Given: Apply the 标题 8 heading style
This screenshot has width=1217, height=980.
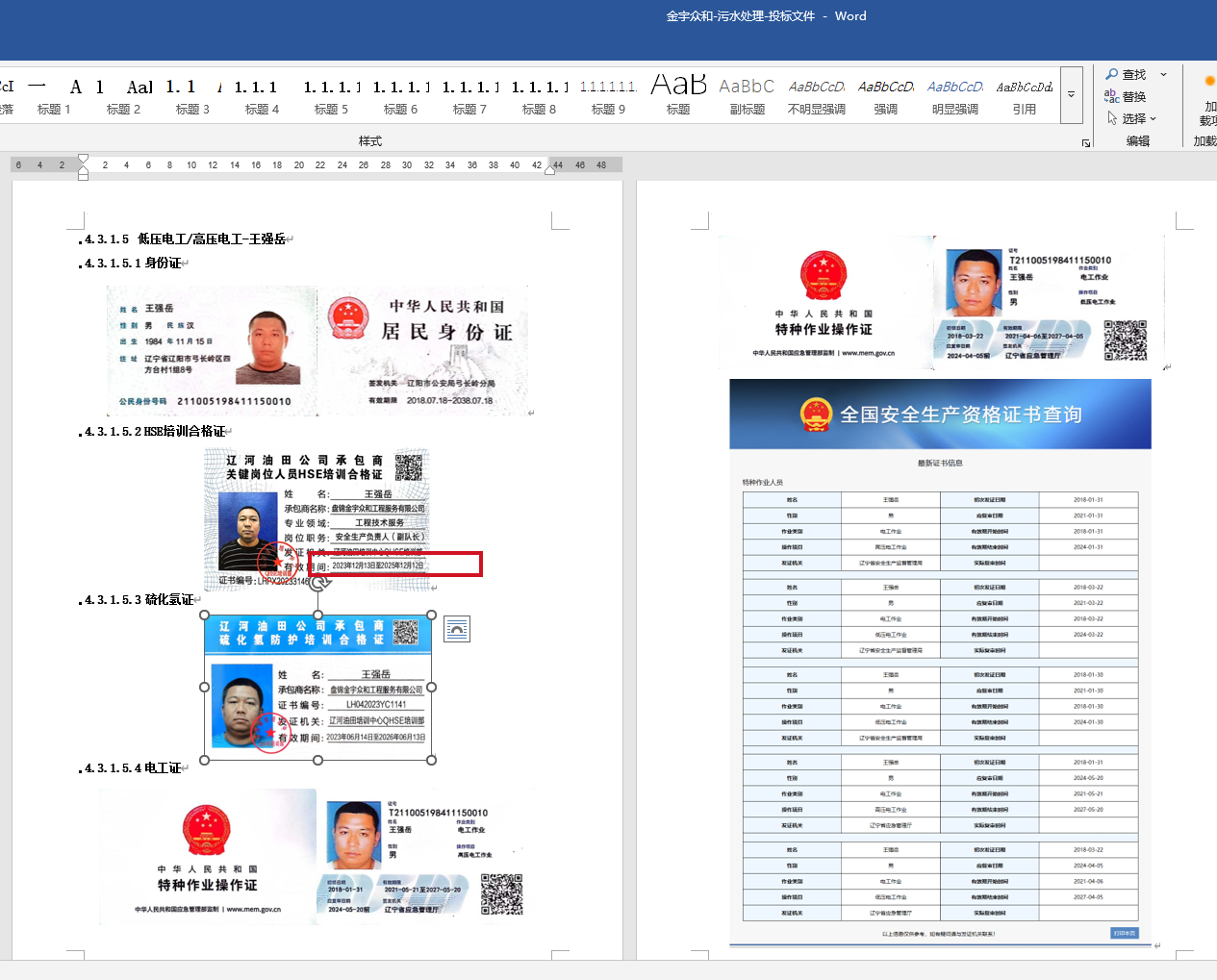Looking at the screenshot, I should tap(539, 96).
